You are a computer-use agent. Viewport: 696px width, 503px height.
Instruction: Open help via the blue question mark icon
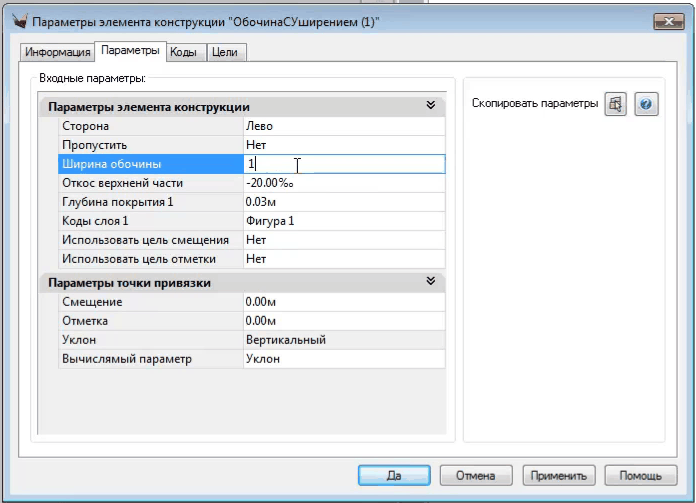[647, 105]
